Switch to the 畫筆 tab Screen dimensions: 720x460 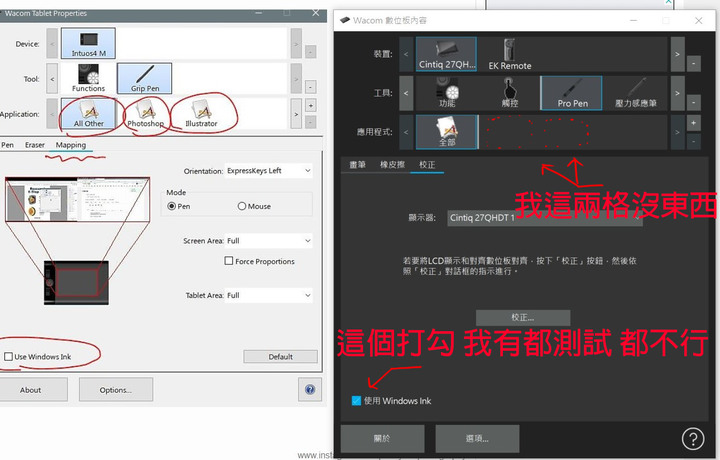coord(357,164)
